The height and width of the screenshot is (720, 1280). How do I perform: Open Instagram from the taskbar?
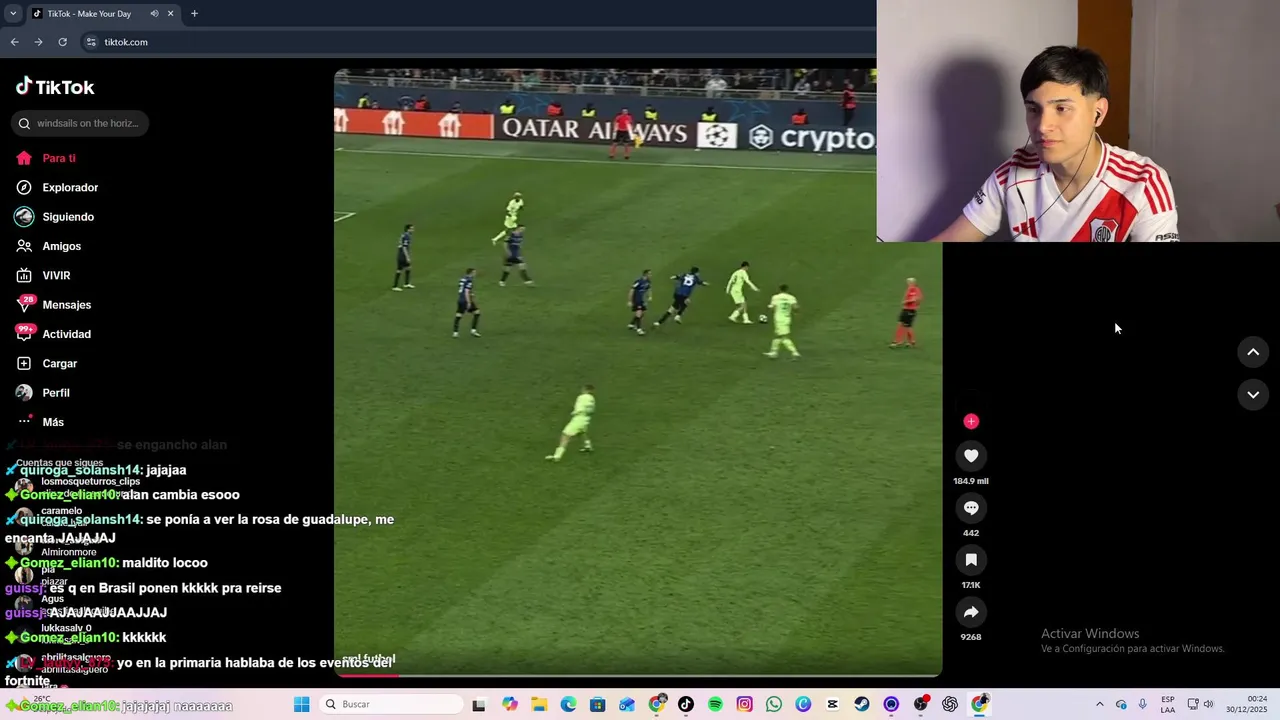[x=744, y=704]
